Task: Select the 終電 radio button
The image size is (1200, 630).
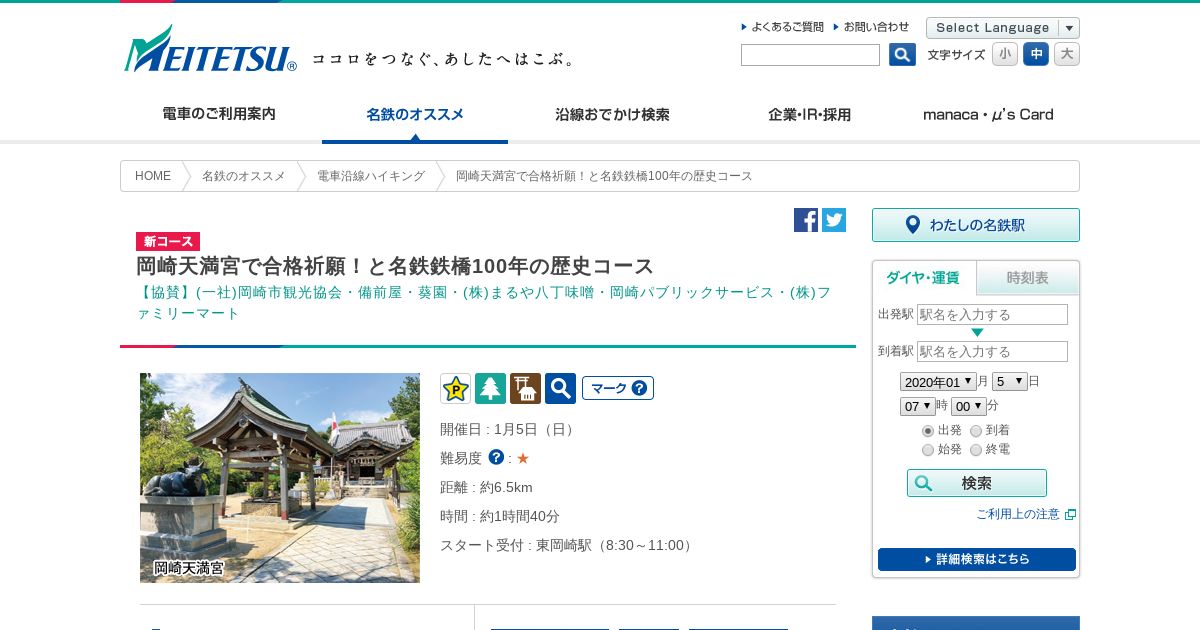Action: point(976,450)
